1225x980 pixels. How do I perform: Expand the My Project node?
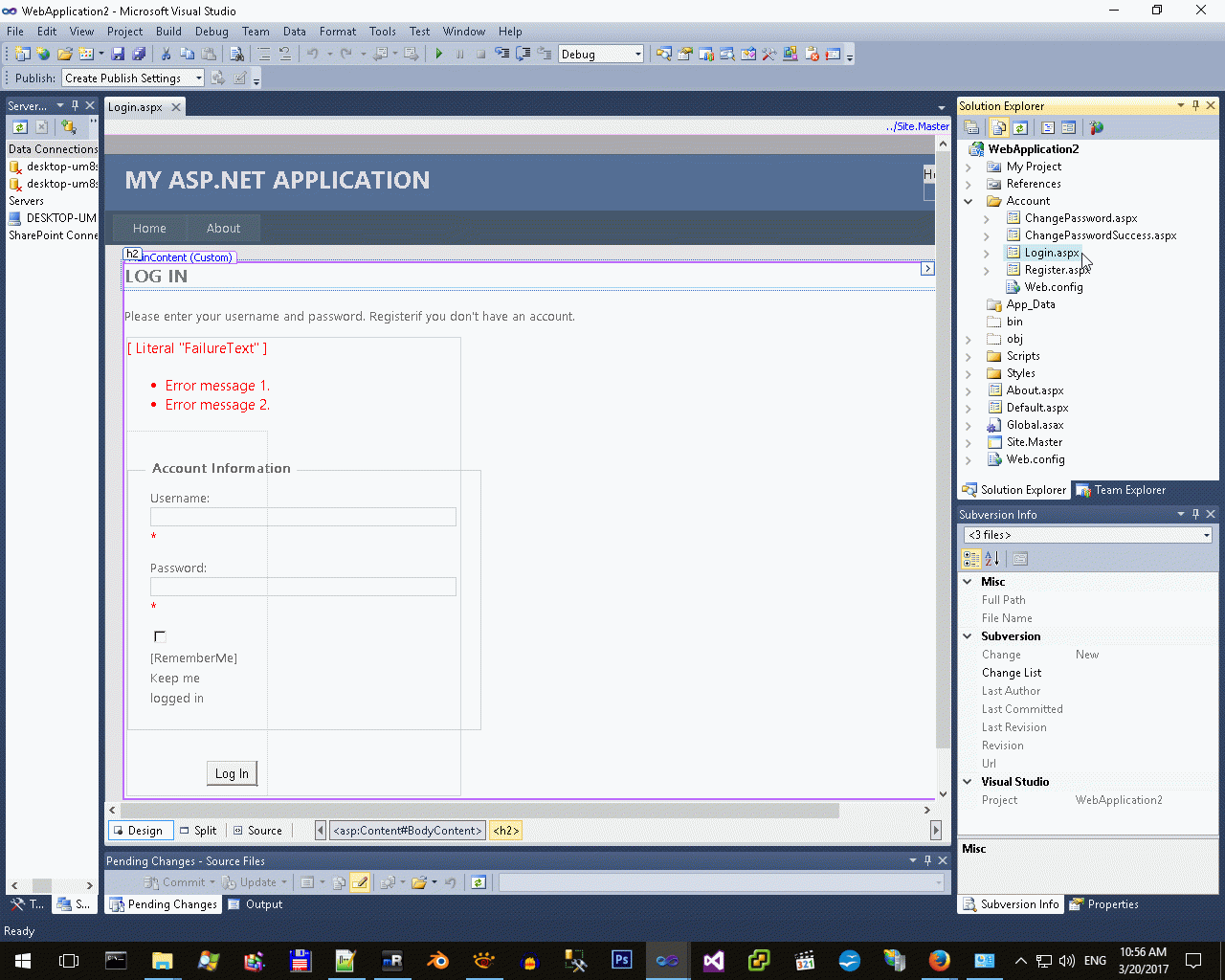coord(969,167)
